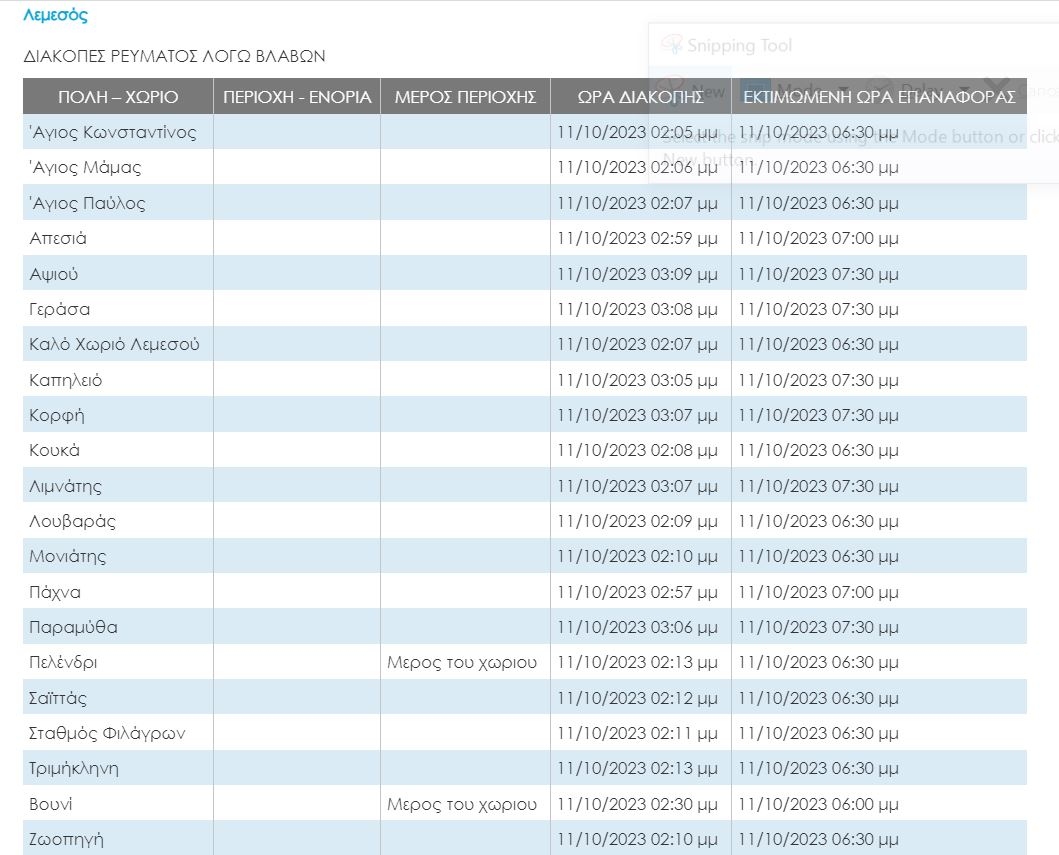This screenshot has height=855, width=1059.
Task: Click the 03:06 μμ outage time for Παραμύθα
Action: 637,627
